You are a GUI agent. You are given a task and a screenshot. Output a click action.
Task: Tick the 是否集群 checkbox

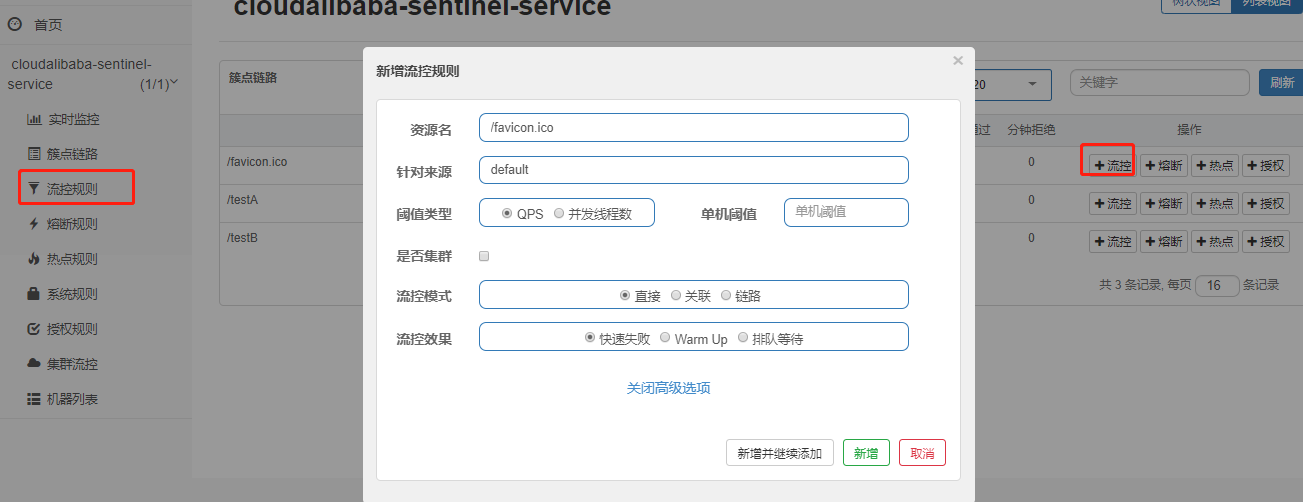coord(484,256)
